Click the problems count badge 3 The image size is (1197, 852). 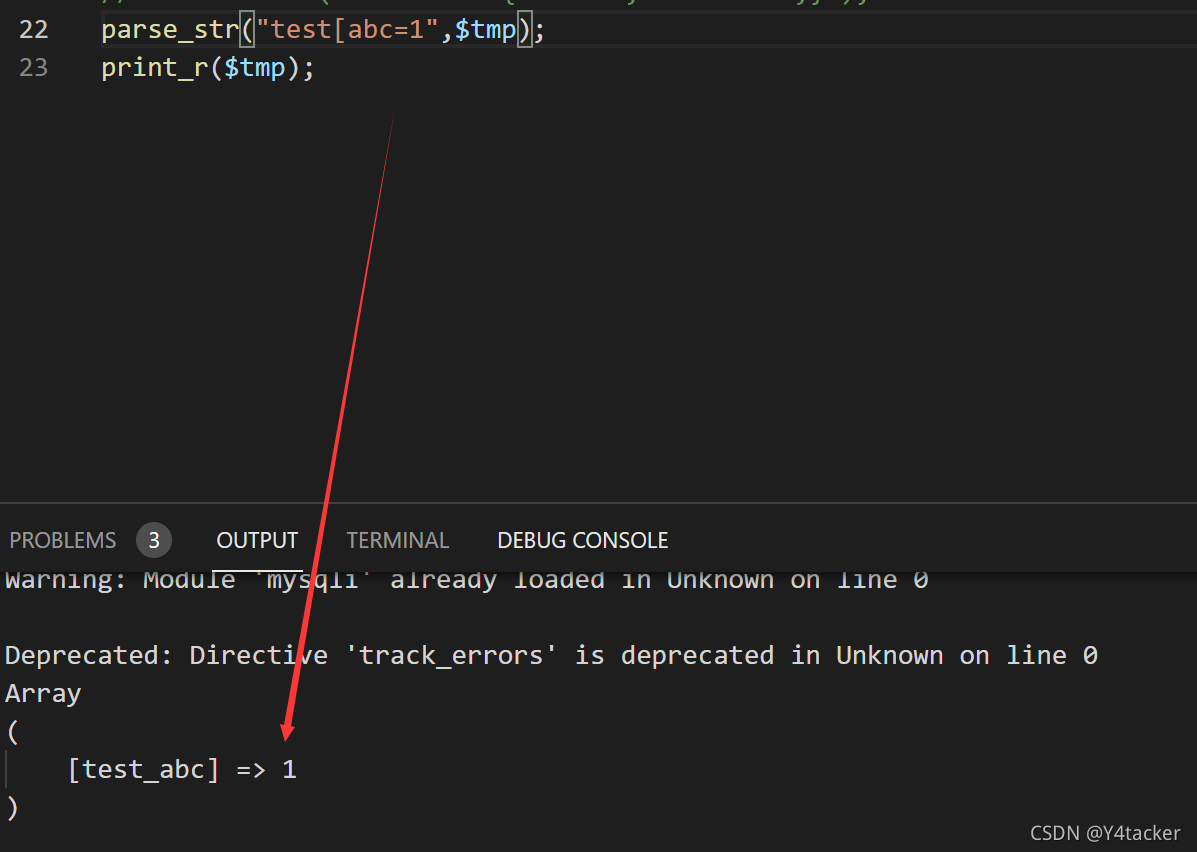(153, 541)
